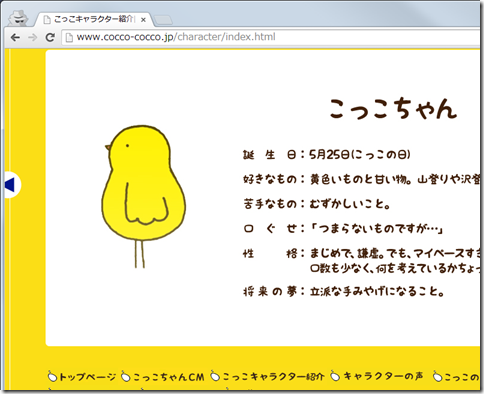Click the browser forward arrow
Screen dimensions: 484x394
coord(32,37)
